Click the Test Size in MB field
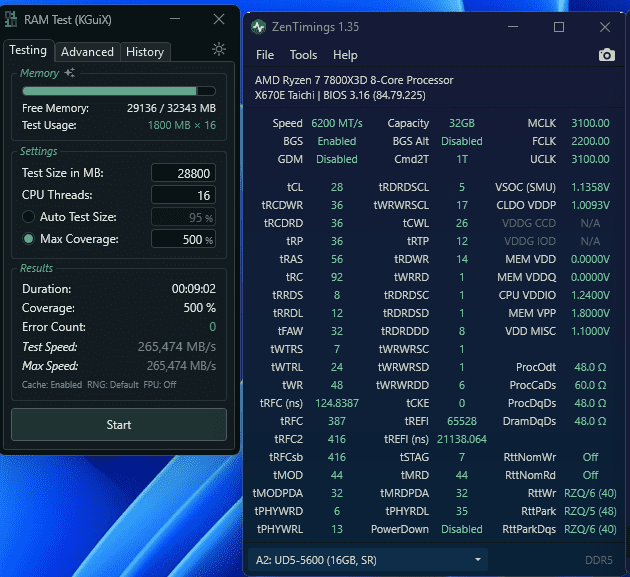This screenshot has width=630, height=577. coord(183,173)
